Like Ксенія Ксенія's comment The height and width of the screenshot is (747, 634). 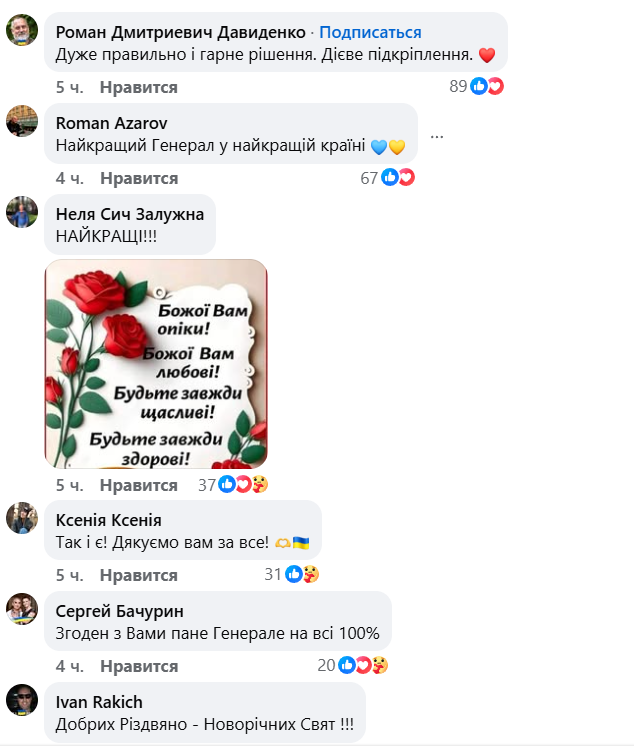click(139, 575)
